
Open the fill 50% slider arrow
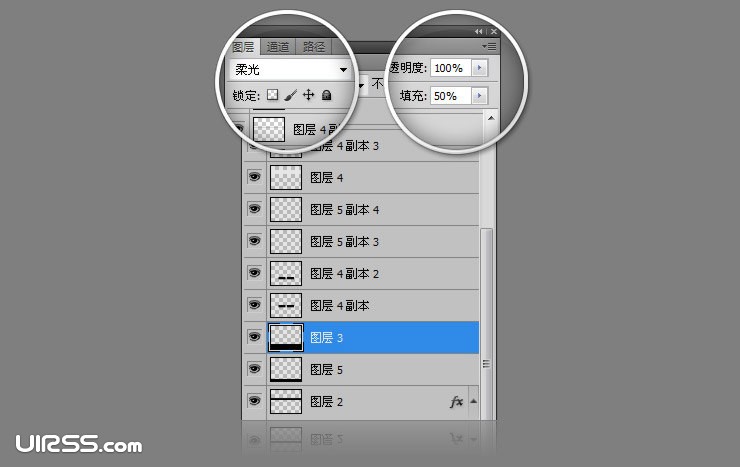(479, 96)
